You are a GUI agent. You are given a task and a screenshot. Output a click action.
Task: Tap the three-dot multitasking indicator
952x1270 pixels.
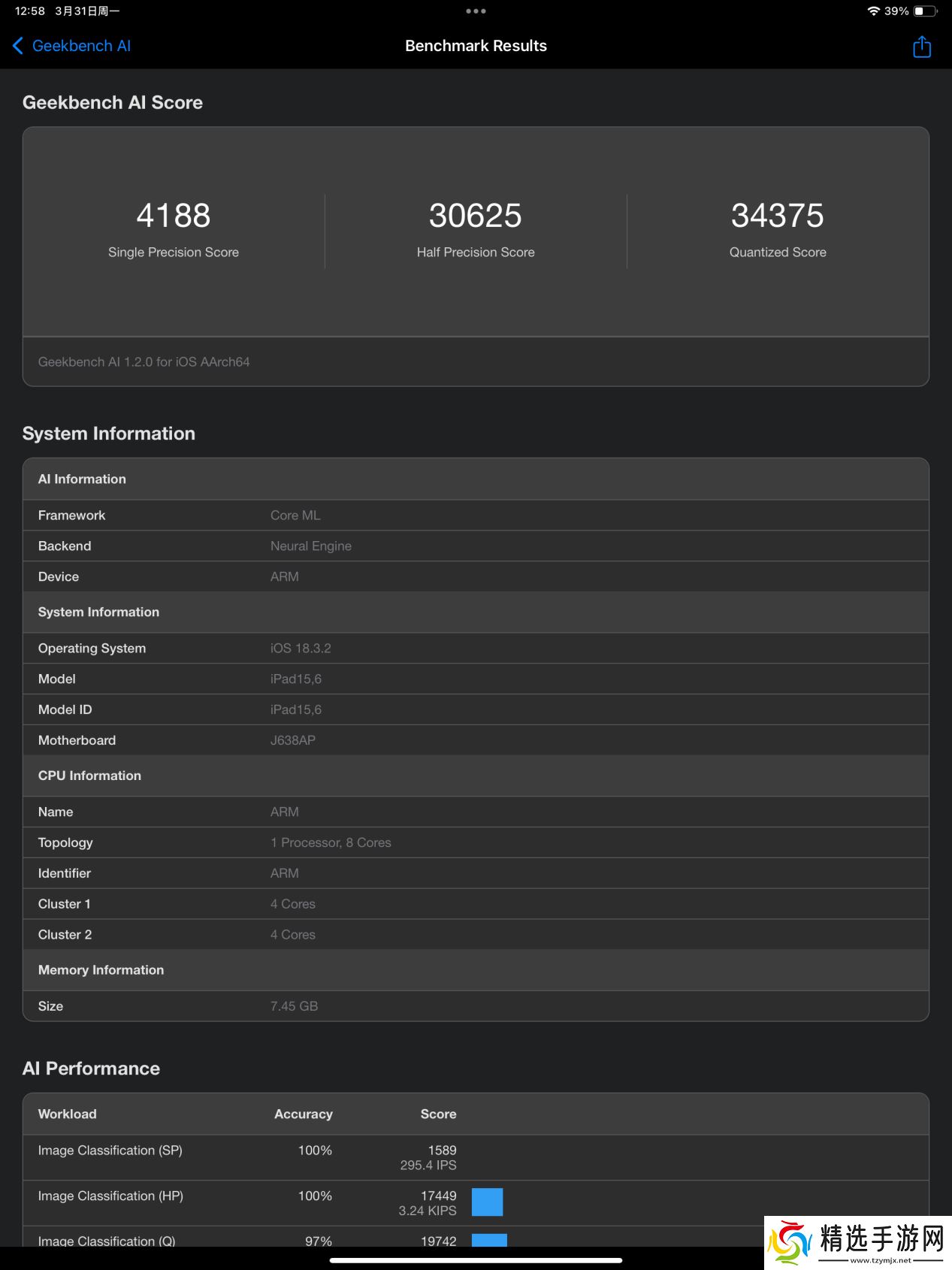476,11
